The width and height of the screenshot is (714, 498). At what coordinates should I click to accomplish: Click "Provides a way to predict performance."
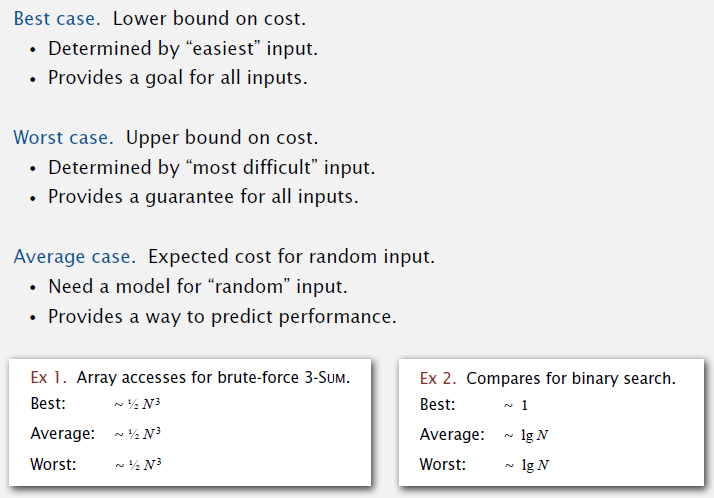[222, 316]
